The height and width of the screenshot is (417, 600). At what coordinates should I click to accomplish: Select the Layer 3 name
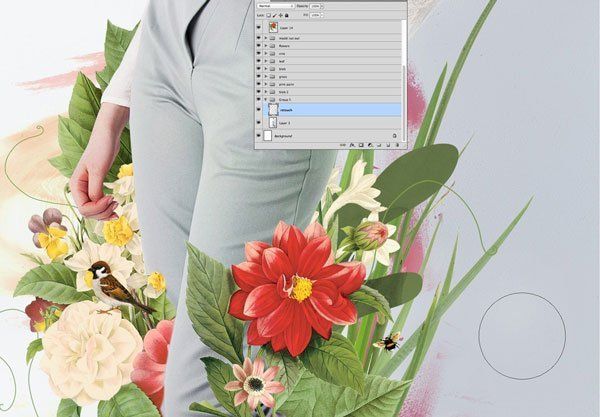click(x=284, y=123)
